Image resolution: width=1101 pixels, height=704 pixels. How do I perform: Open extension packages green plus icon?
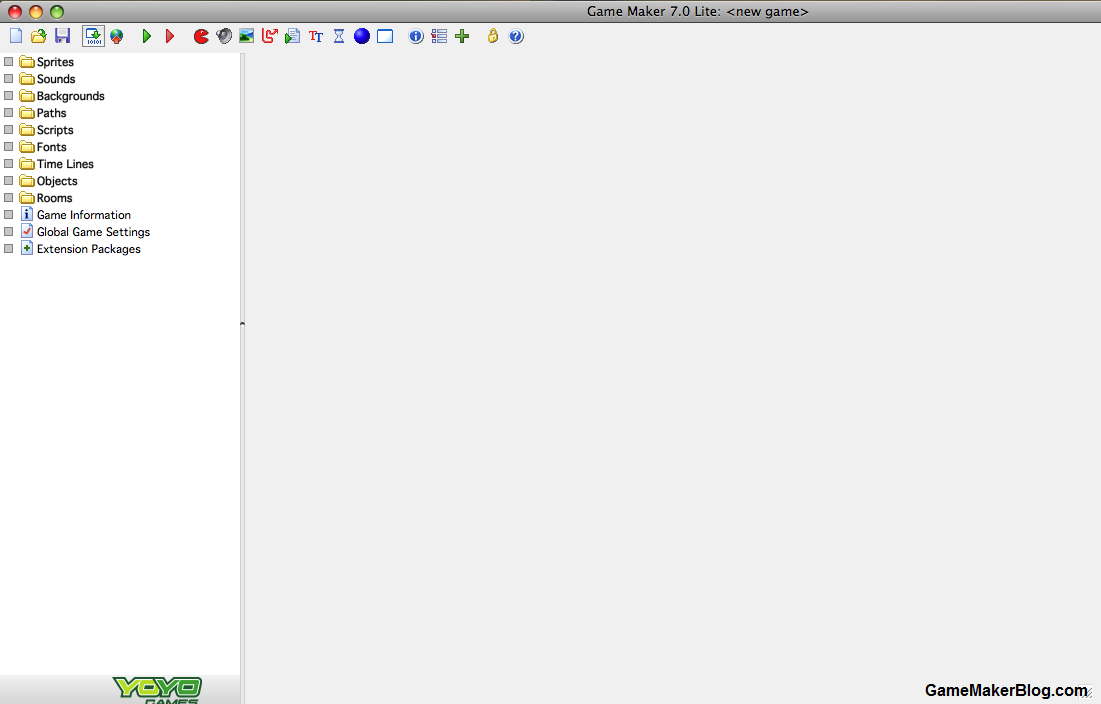(462, 36)
